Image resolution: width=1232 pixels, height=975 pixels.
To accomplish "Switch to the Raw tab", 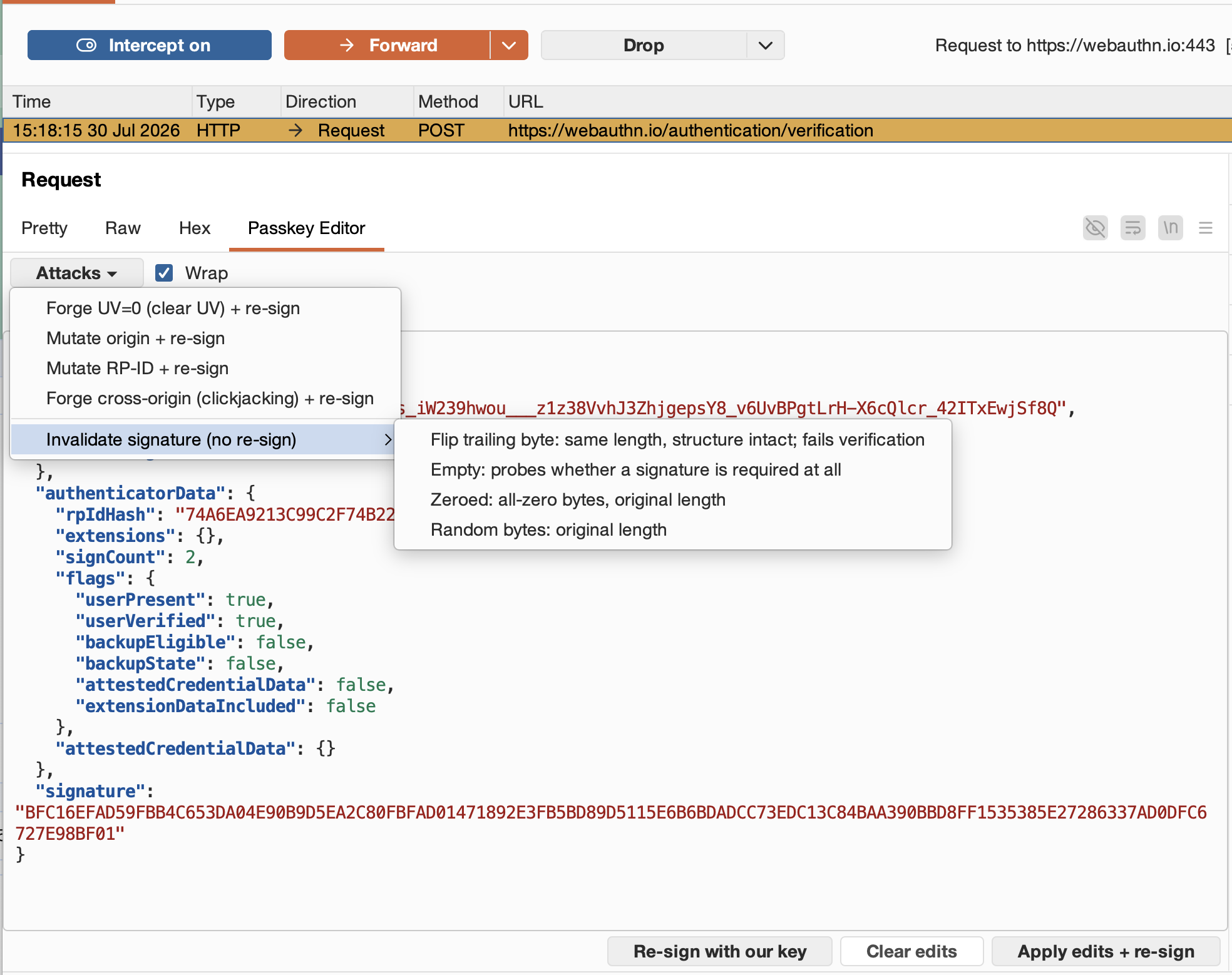I will pos(123,228).
